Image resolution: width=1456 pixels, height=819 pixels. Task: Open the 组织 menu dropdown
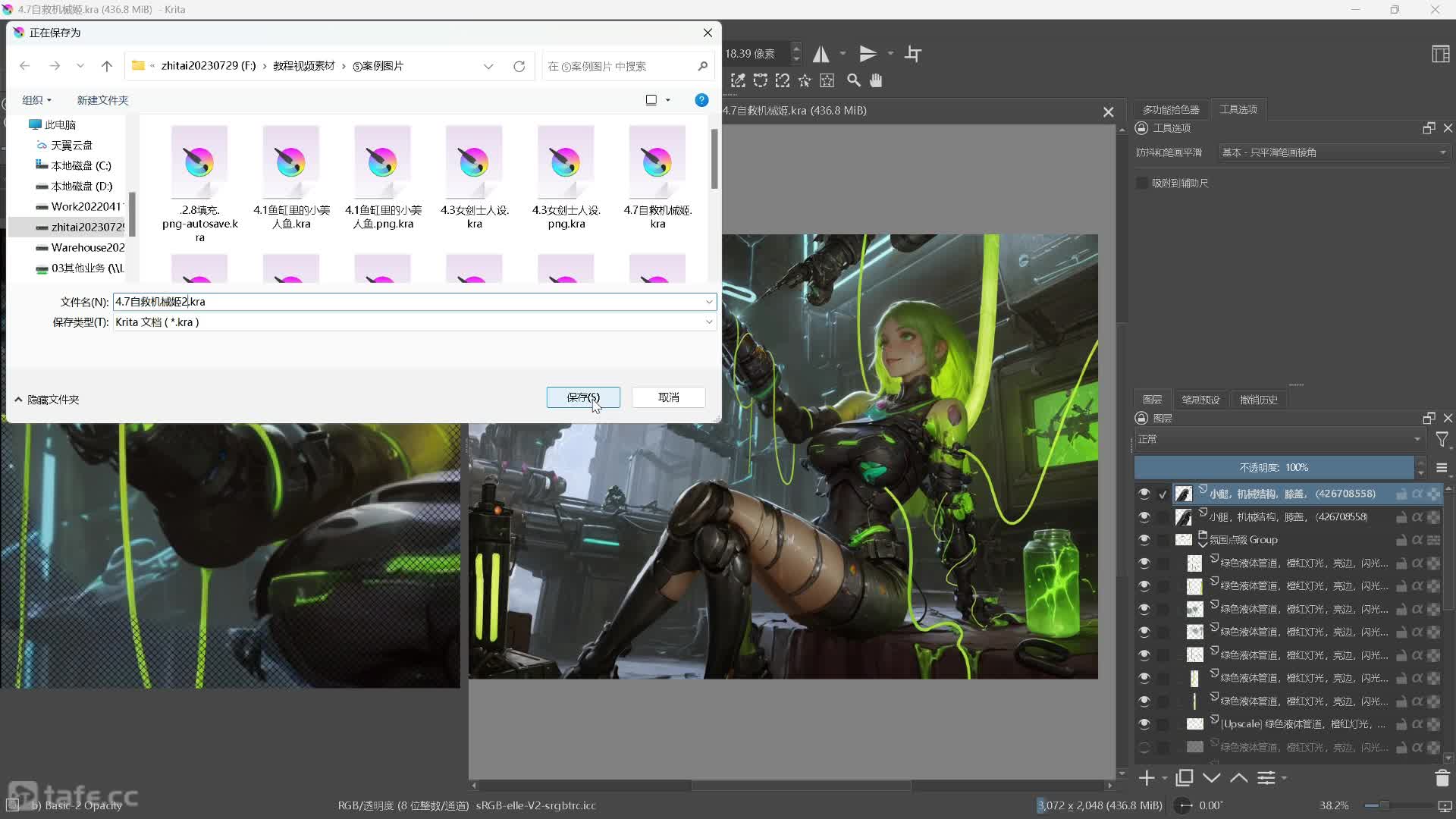[x=36, y=100]
